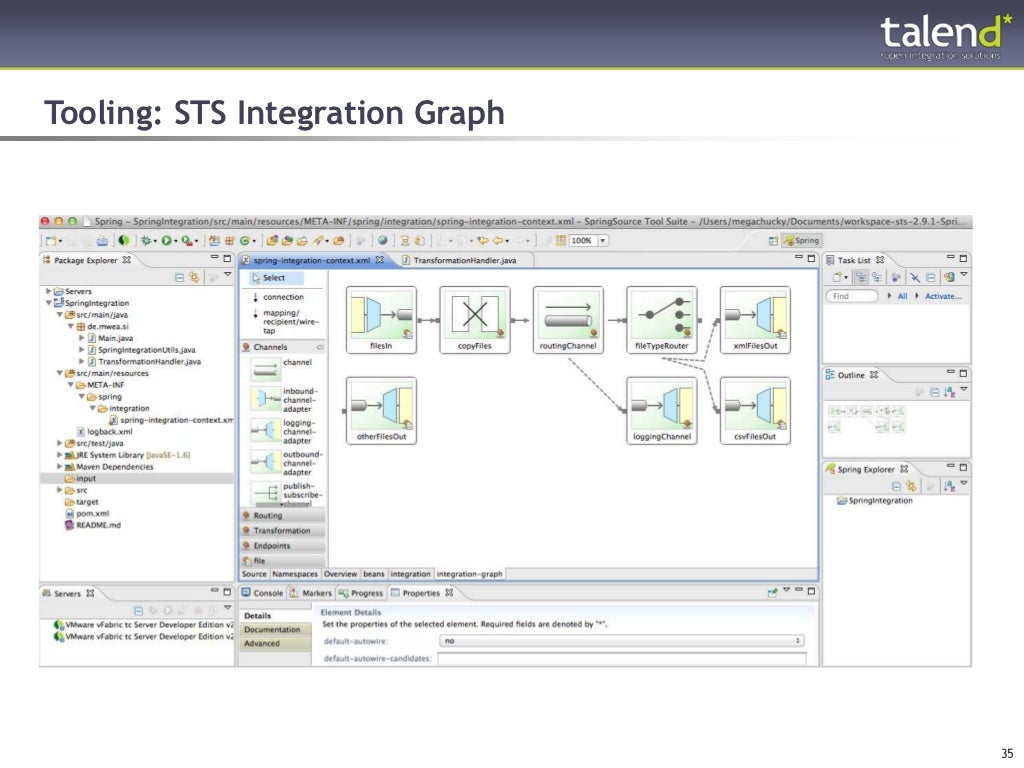This screenshot has width=1024, height=768.
Task: Click the Debug bug toolbar icon
Action: (146, 241)
